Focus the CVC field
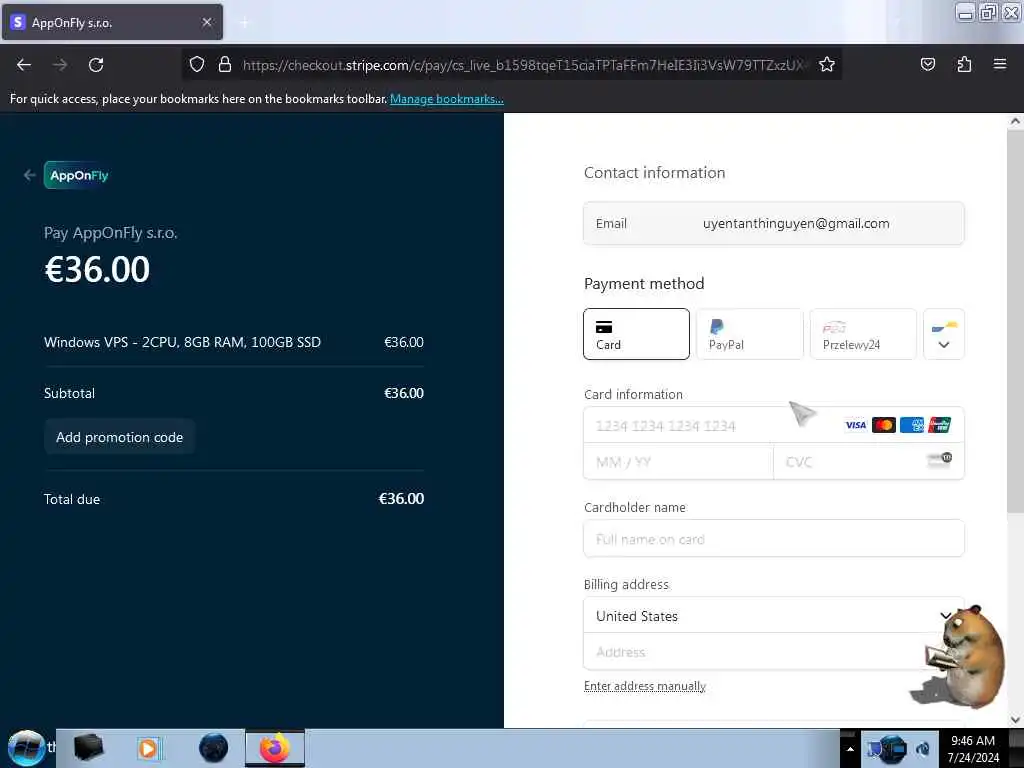Screen dimensions: 1024x768 click(869, 462)
